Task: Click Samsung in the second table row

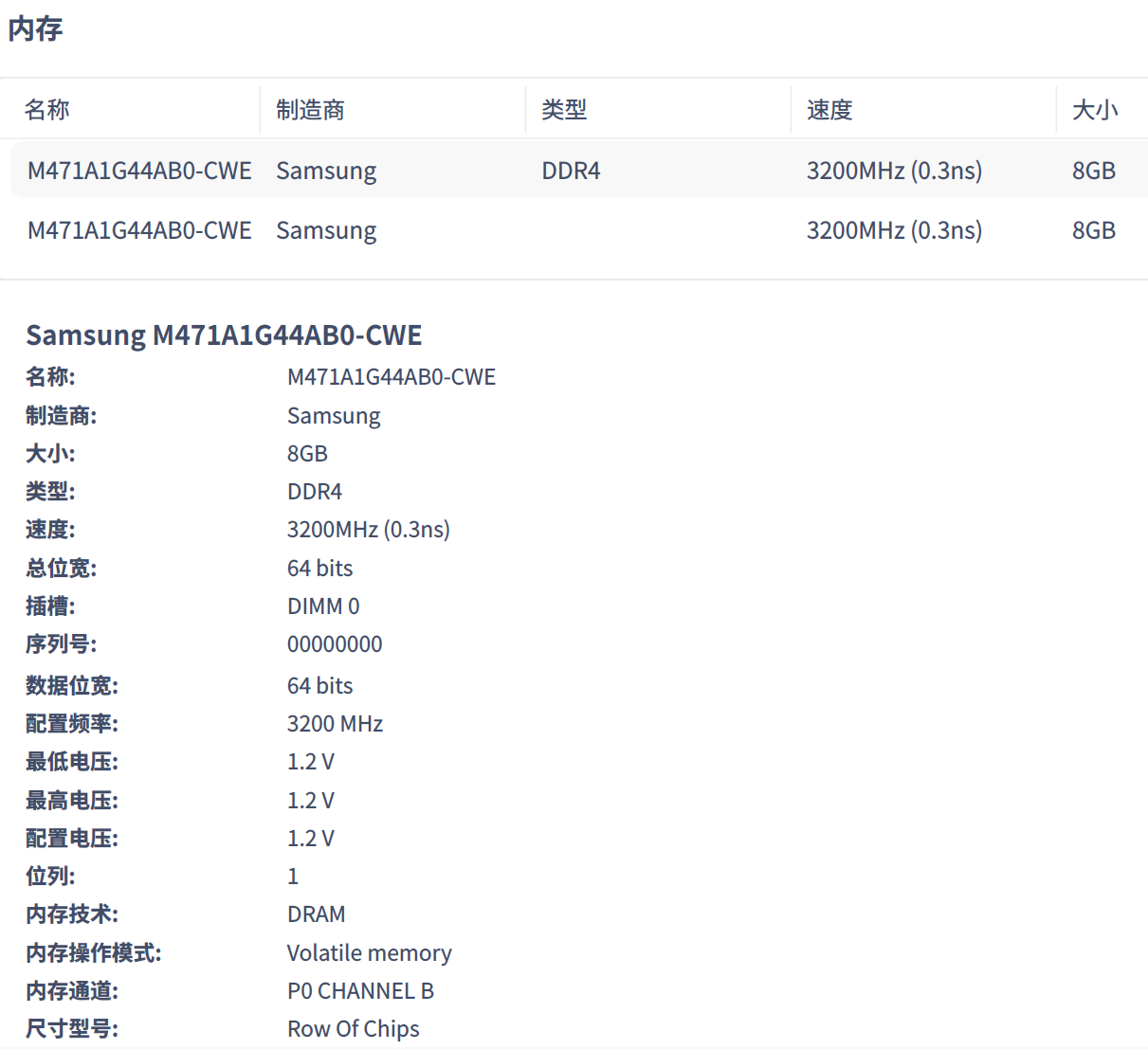Action: (326, 230)
